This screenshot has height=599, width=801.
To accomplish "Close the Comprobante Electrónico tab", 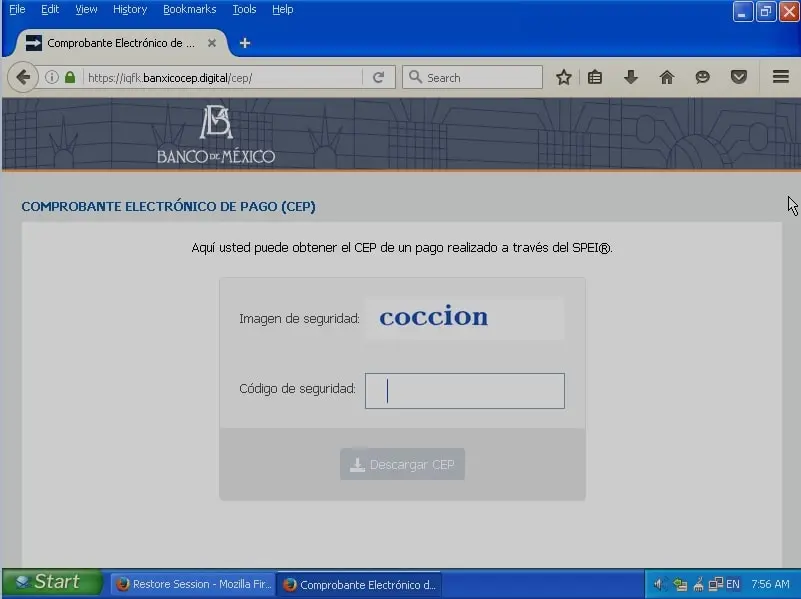I will tap(211, 43).
